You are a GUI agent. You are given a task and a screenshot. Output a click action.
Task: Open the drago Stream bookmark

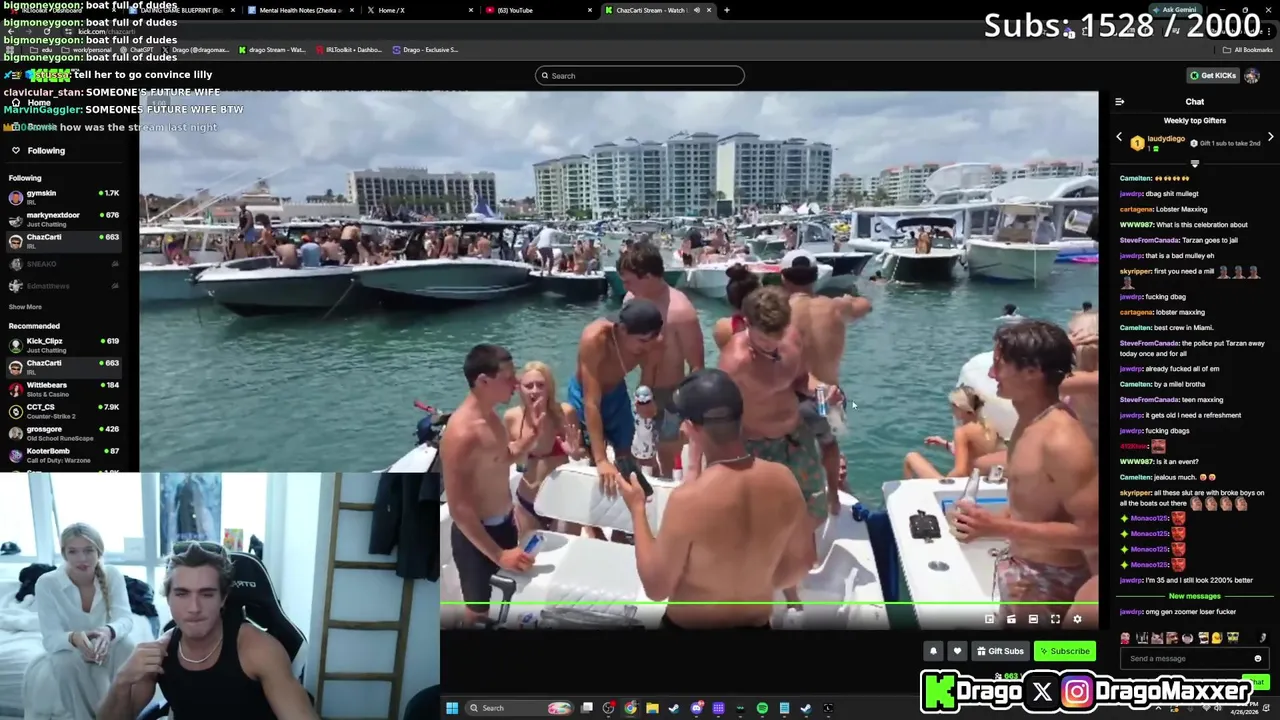click(271, 50)
